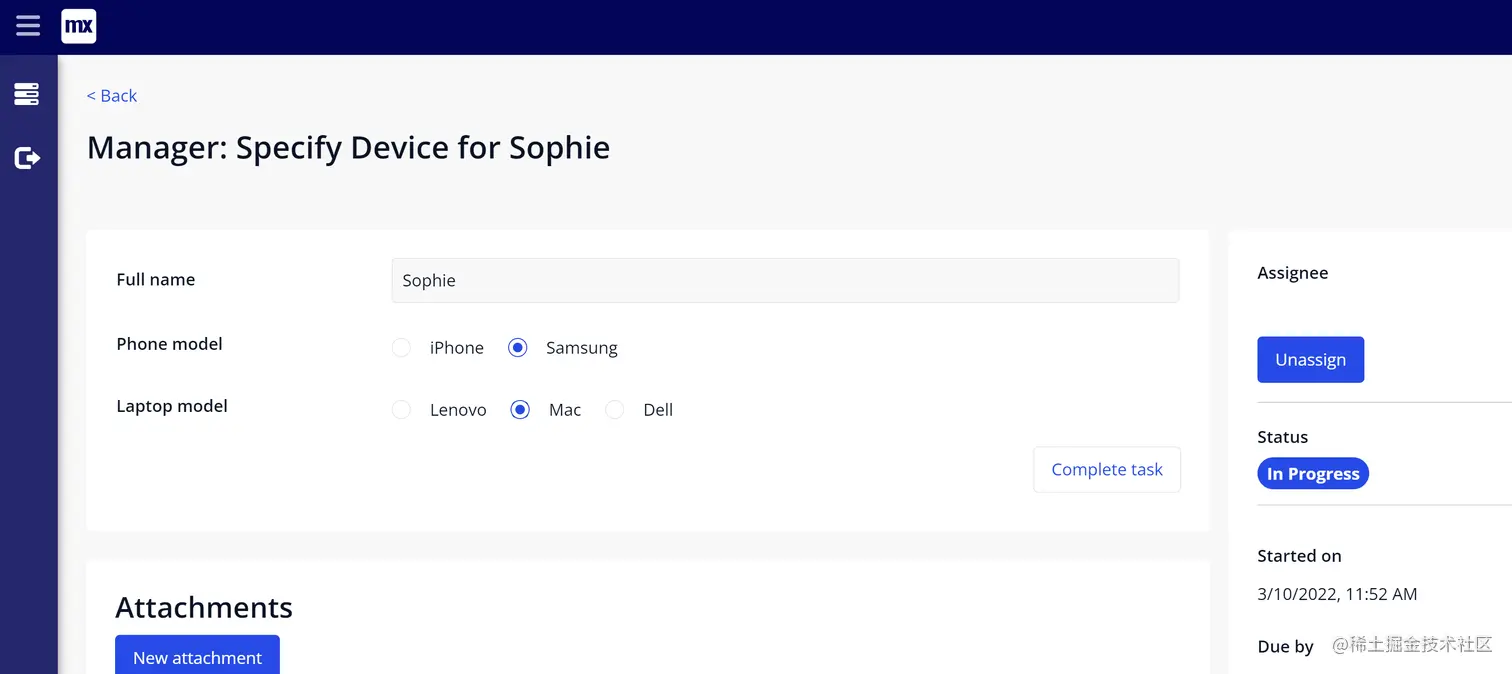Click the Phone model label
Screen dimensions: 1512x674
pos(169,344)
